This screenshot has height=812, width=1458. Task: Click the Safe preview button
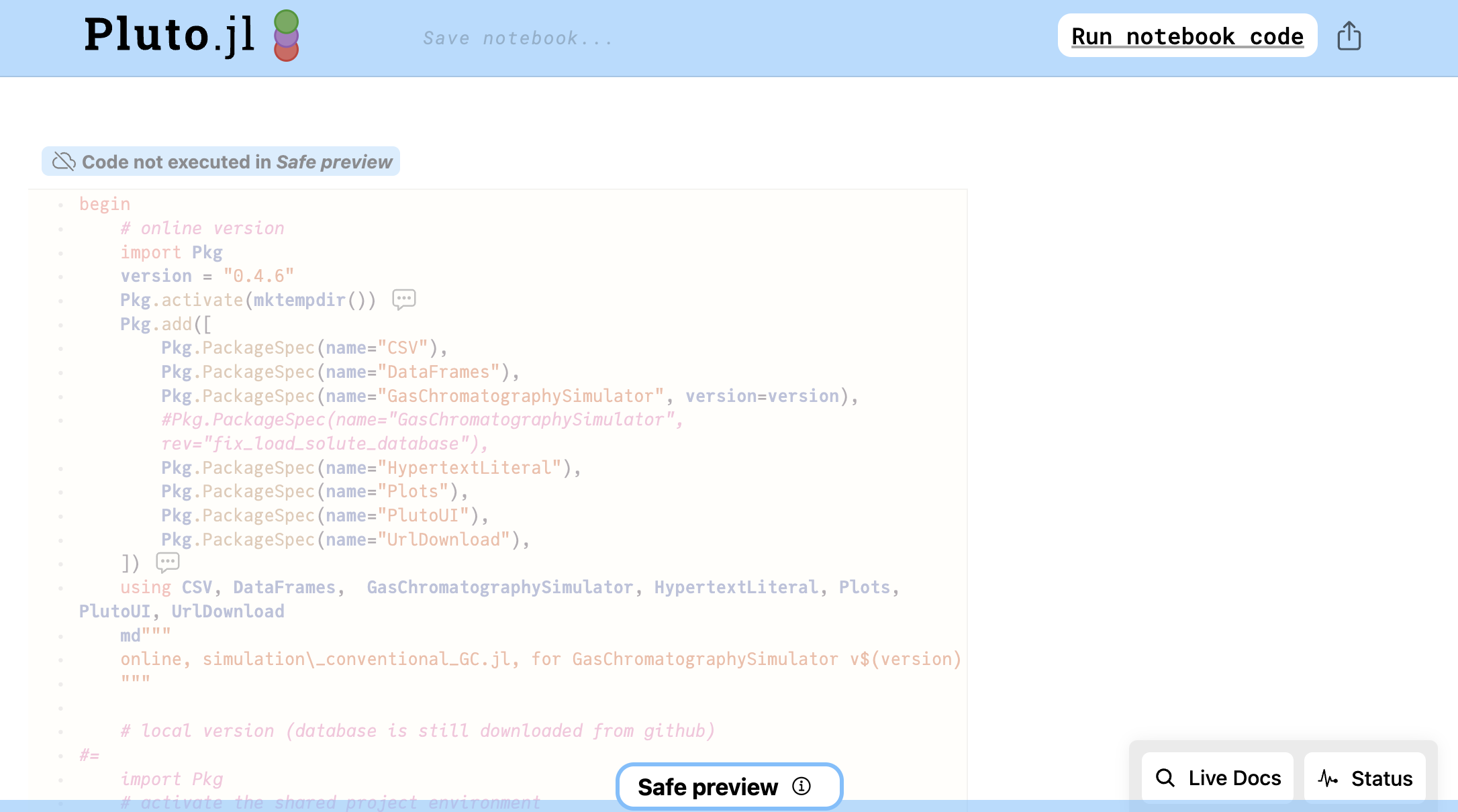[708, 786]
